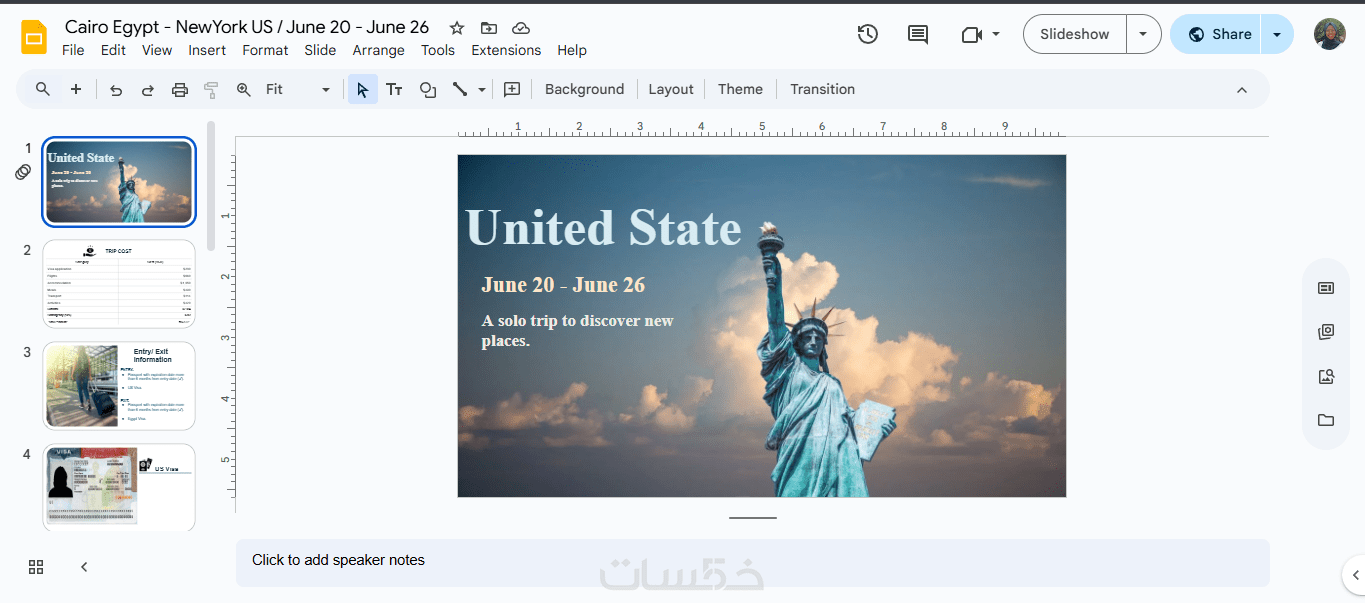Screen dimensions: 1365x603
Task: Open the Extensions menu
Action: point(506,50)
